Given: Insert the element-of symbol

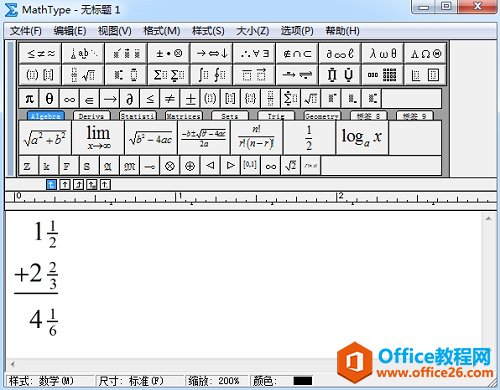Looking at the screenshot, I should click(x=89, y=99).
